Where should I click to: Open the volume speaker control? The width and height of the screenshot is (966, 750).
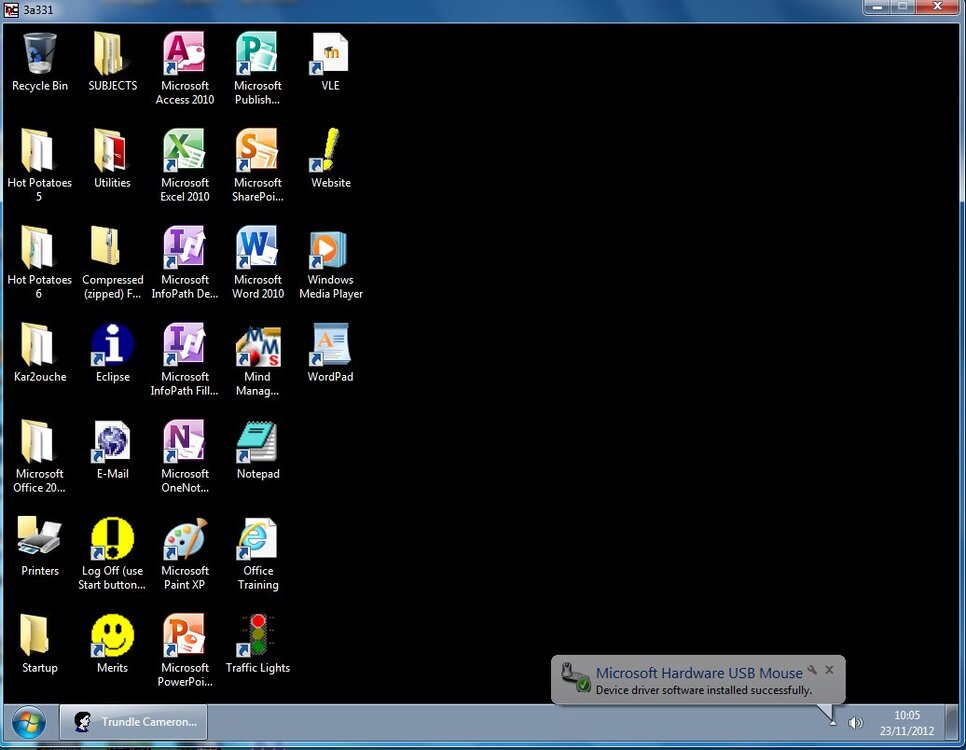pyautogui.click(x=855, y=723)
